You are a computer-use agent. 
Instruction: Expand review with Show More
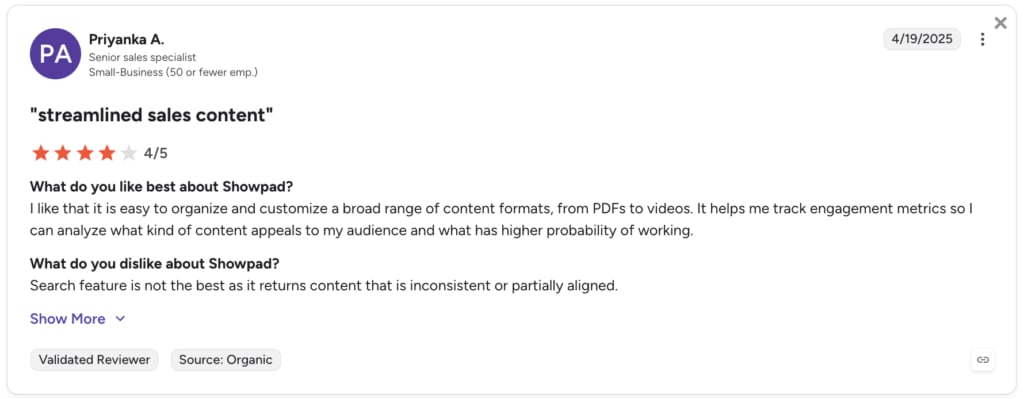click(67, 319)
